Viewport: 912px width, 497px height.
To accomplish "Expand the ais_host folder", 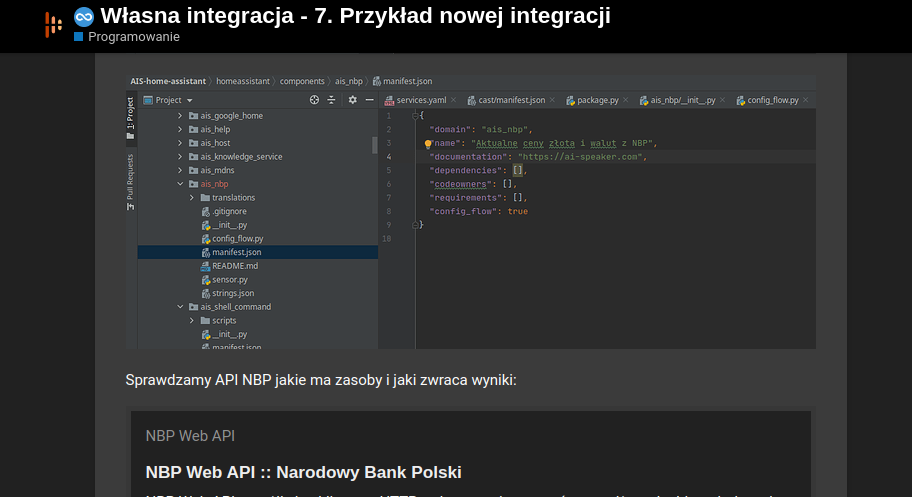I will [180, 143].
